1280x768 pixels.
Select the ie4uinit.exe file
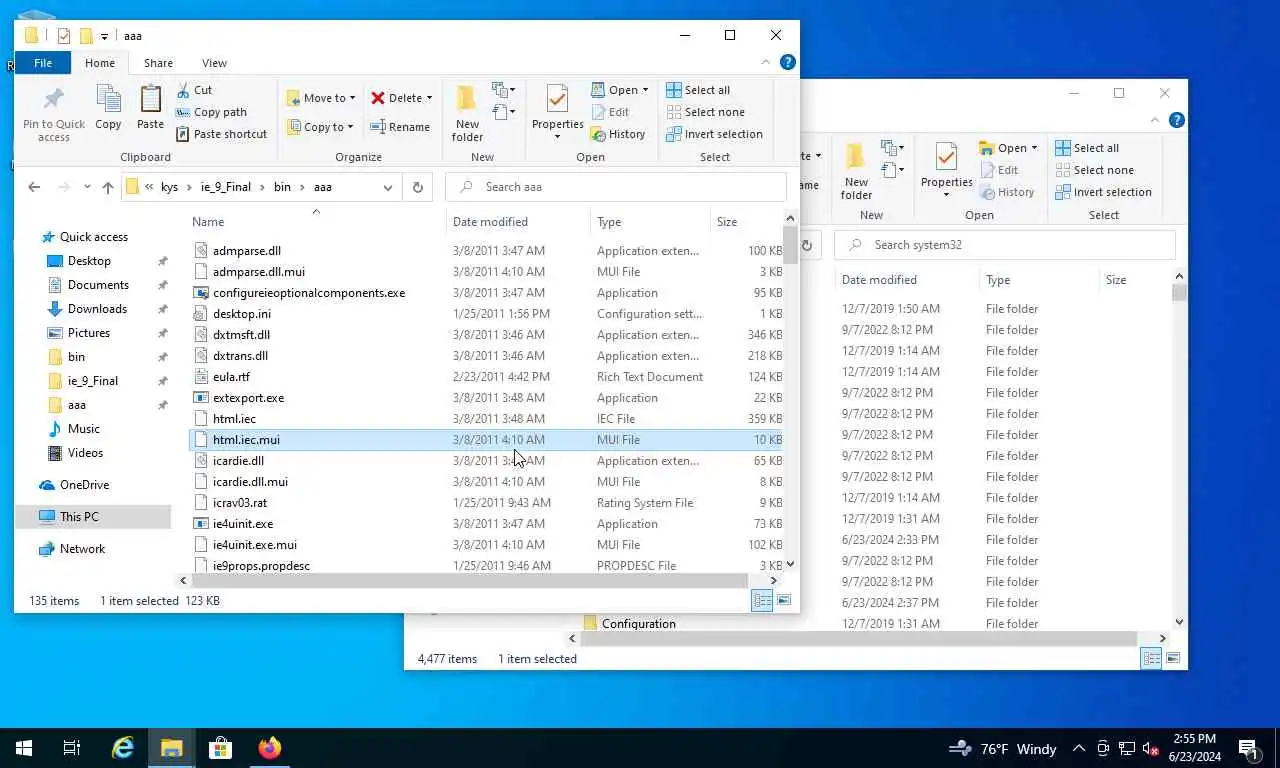(x=486, y=524)
